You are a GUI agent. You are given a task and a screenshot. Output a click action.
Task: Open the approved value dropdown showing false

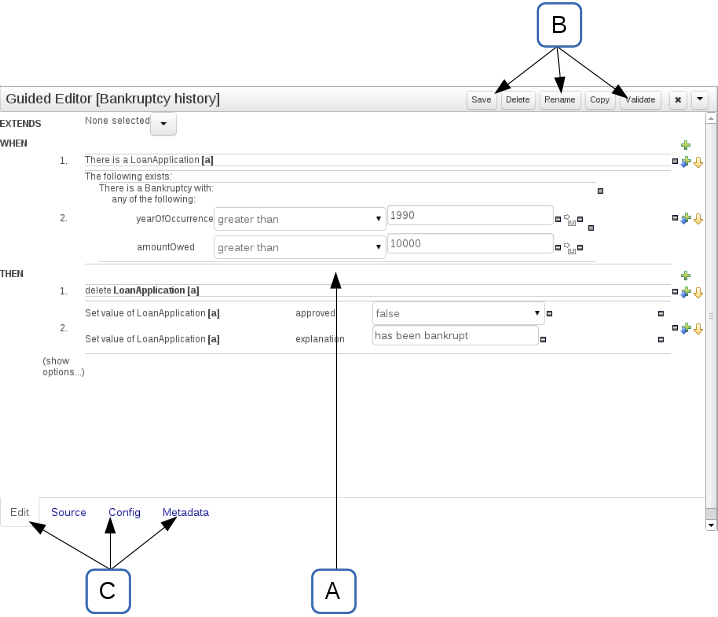coord(457,313)
